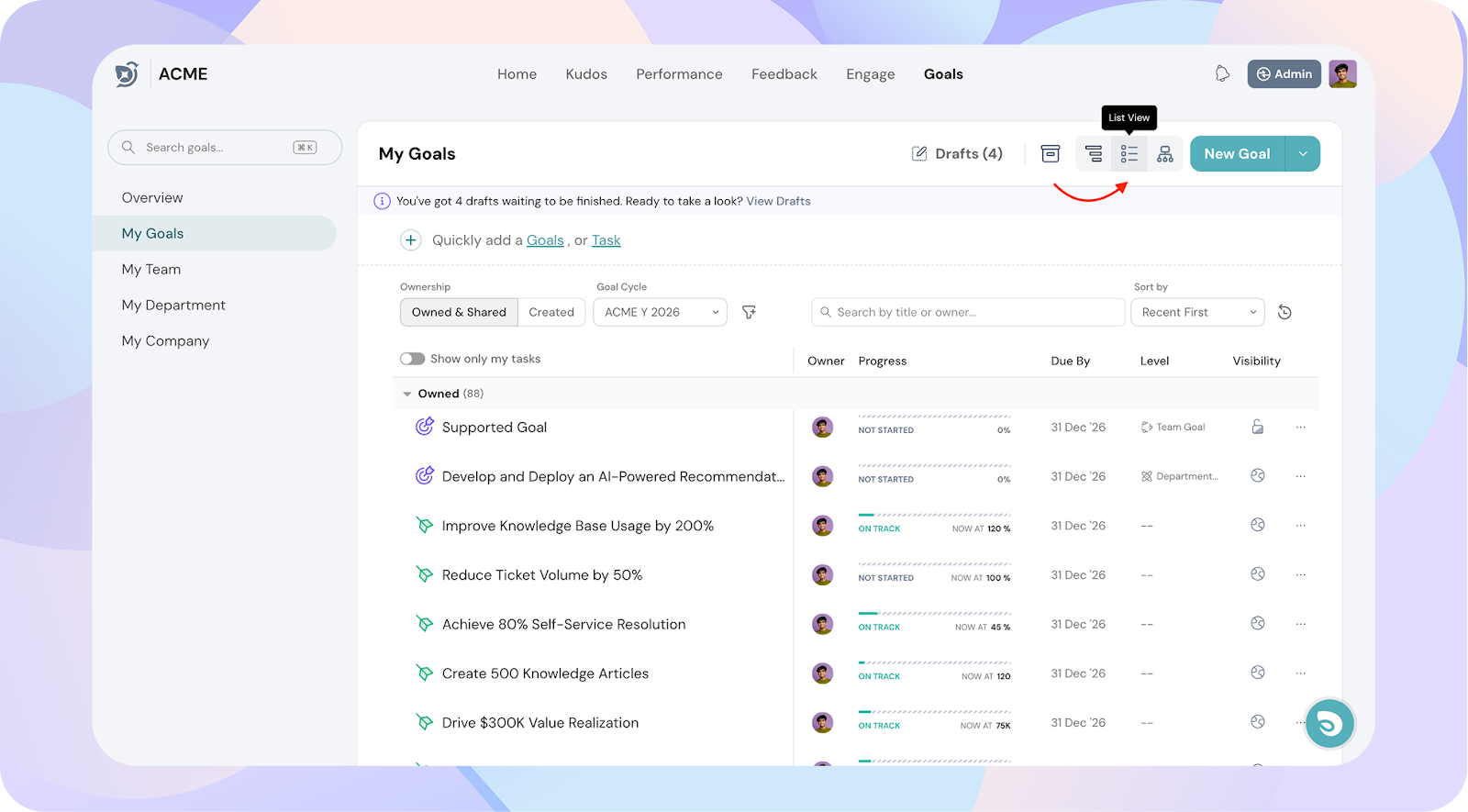
Task: Click the Drafts pencil icon
Action: click(x=919, y=153)
